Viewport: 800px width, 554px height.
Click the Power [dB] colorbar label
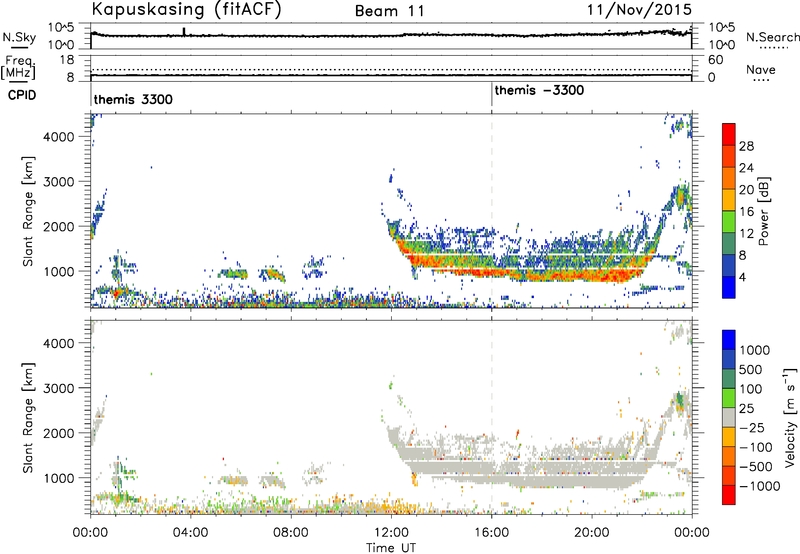pos(764,211)
